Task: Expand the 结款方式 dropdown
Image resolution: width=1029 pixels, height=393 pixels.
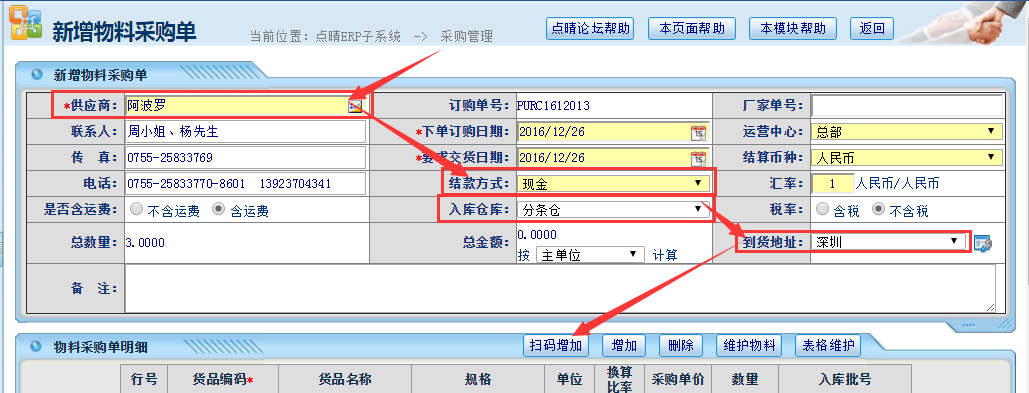Action: [613, 184]
